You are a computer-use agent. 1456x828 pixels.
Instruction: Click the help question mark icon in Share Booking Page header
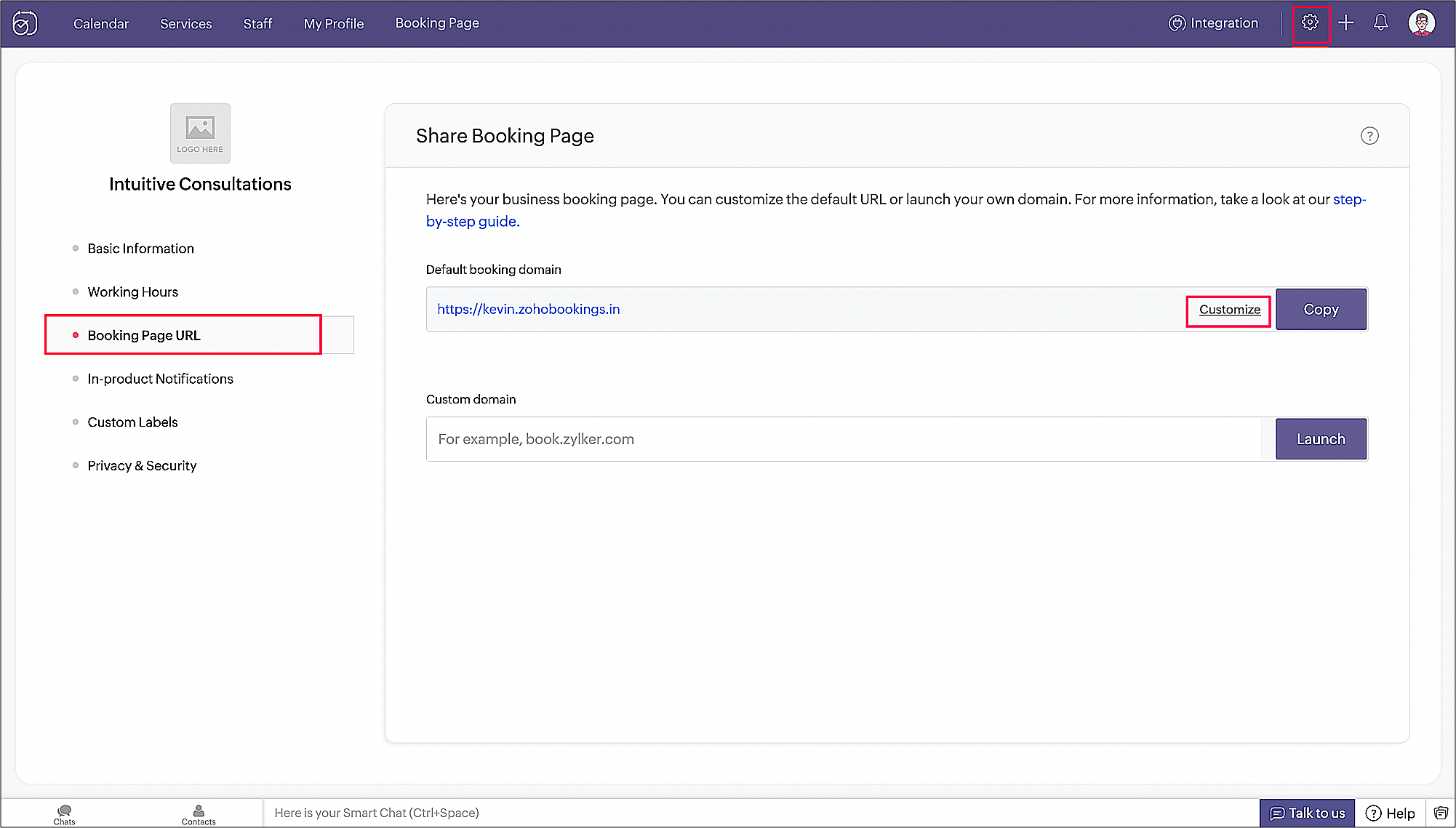pos(1369,136)
